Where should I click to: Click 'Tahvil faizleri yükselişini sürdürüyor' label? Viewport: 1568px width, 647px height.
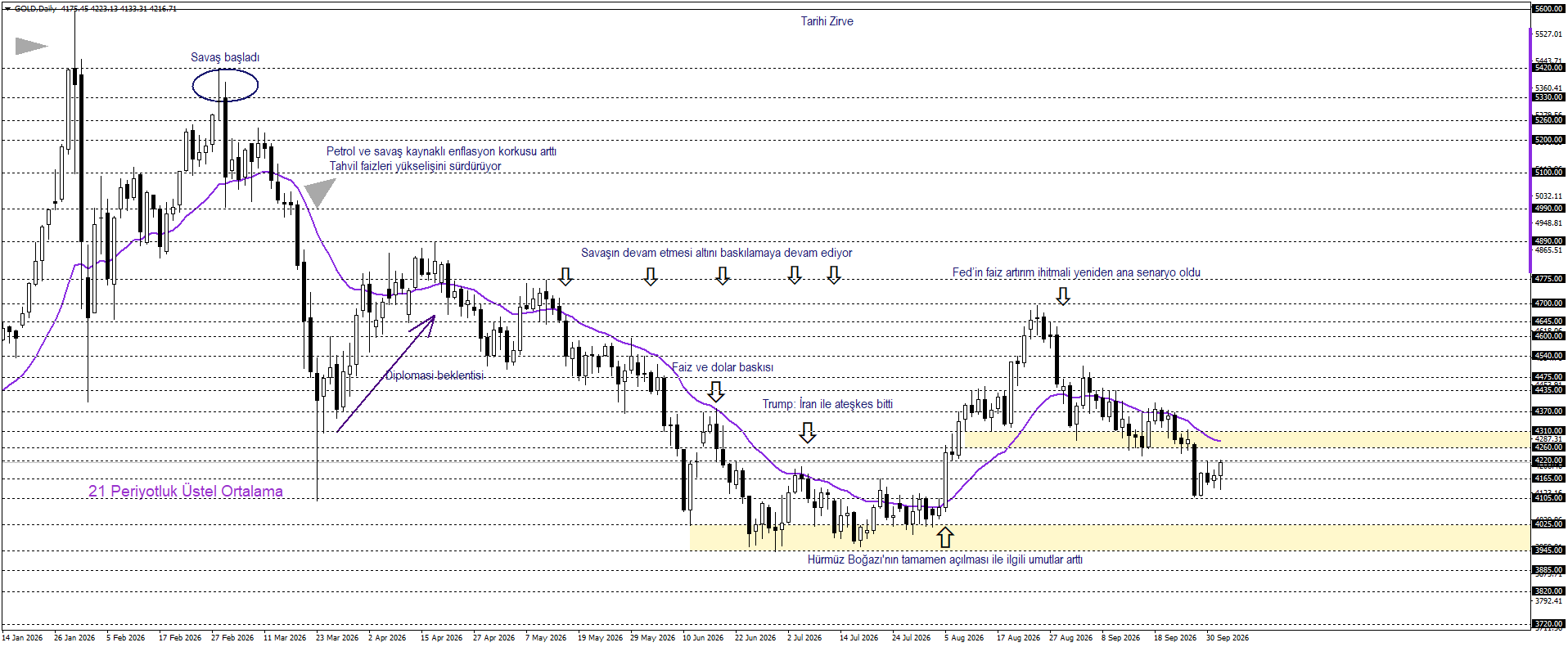coord(416,166)
